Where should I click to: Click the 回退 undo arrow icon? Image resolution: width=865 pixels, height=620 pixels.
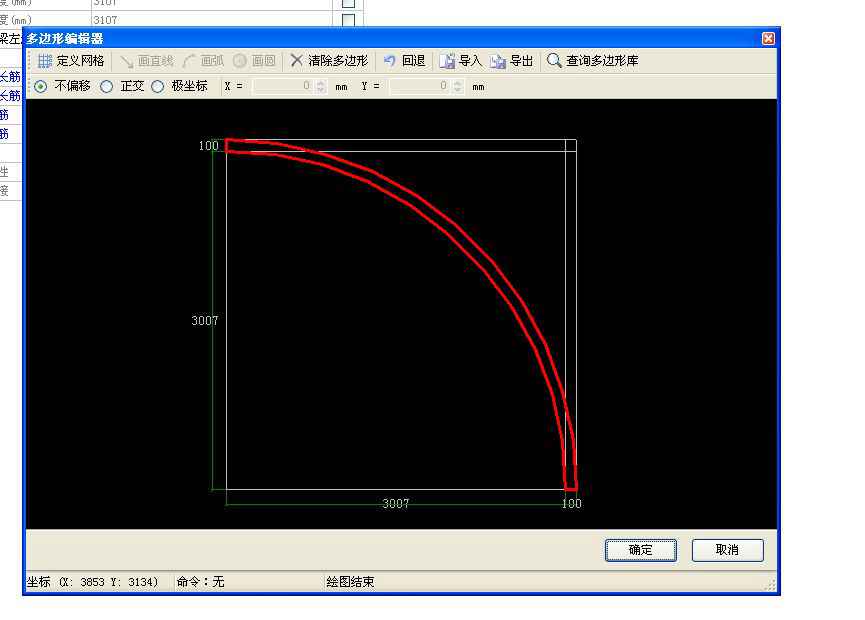(x=389, y=61)
